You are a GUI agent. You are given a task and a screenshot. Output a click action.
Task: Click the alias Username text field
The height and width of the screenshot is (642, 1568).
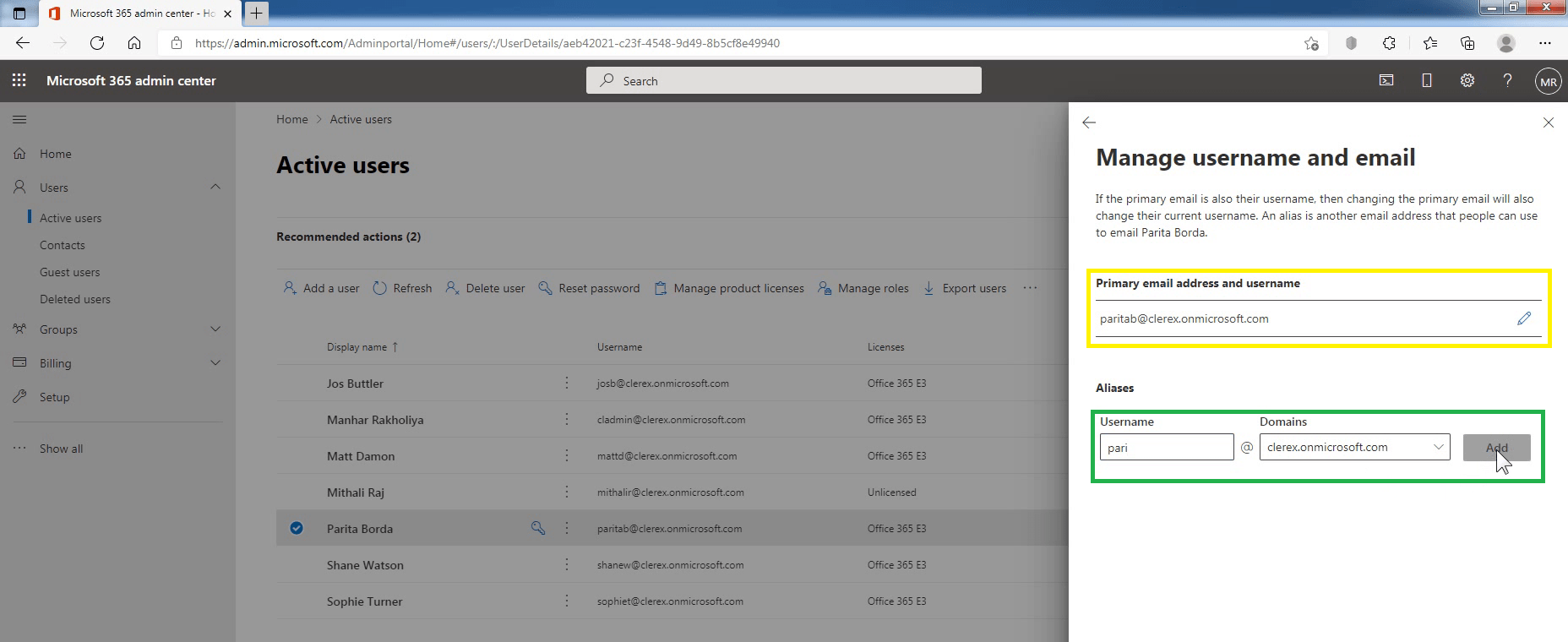[x=1166, y=448]
